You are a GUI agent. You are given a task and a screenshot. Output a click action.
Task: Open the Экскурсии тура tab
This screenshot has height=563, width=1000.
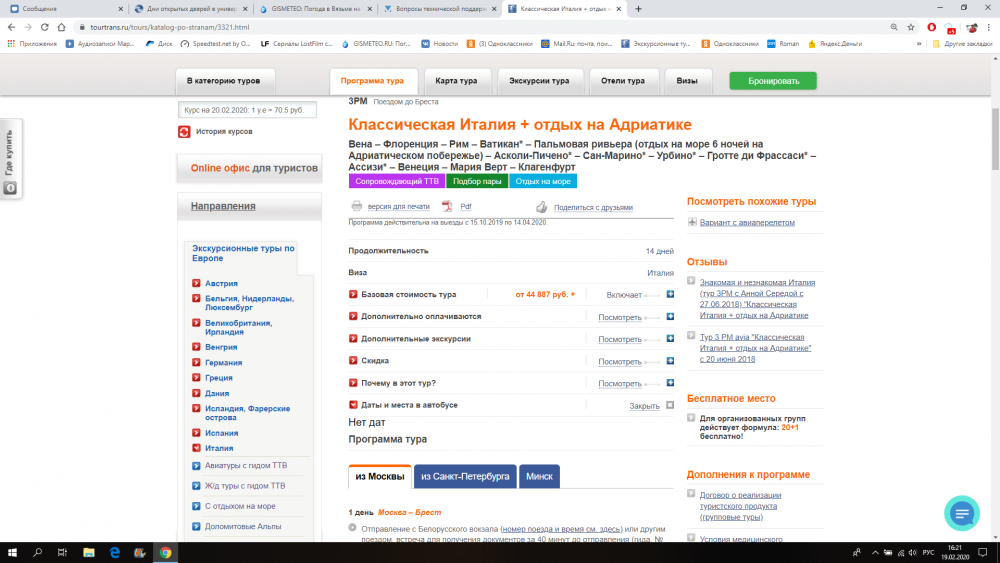(x=539, y=81)
